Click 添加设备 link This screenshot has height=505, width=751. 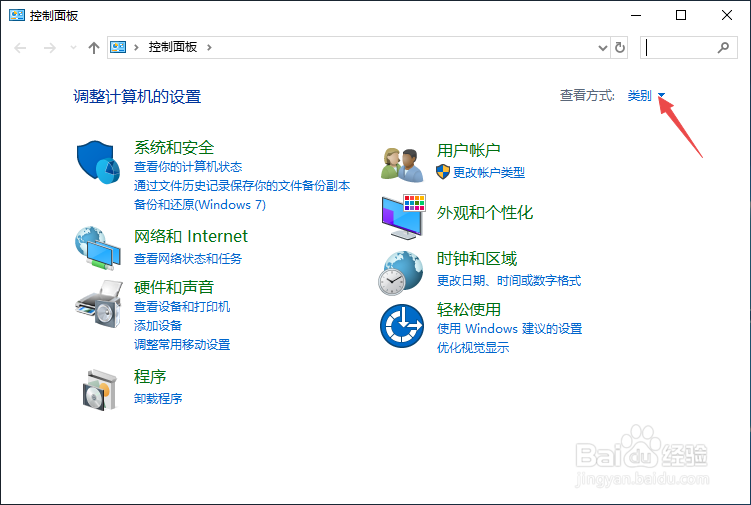tap(158, 326)
